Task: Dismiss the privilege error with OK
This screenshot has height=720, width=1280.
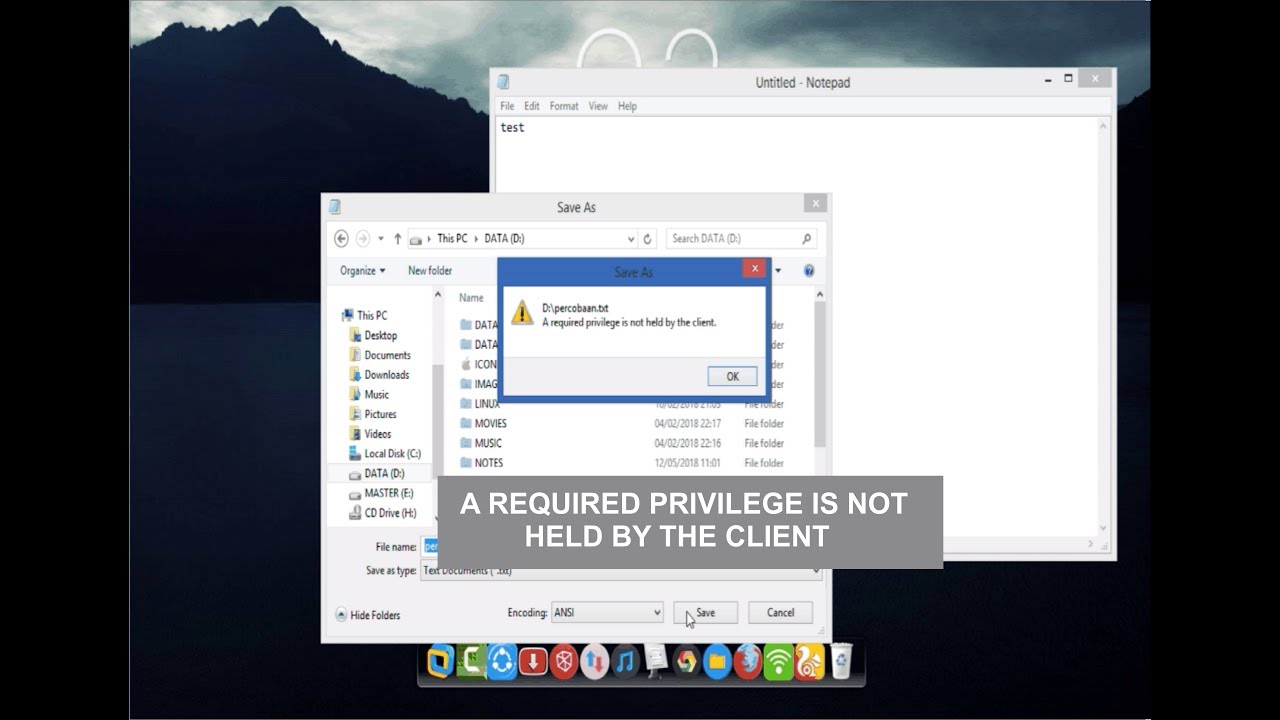Action: point(731,376)
